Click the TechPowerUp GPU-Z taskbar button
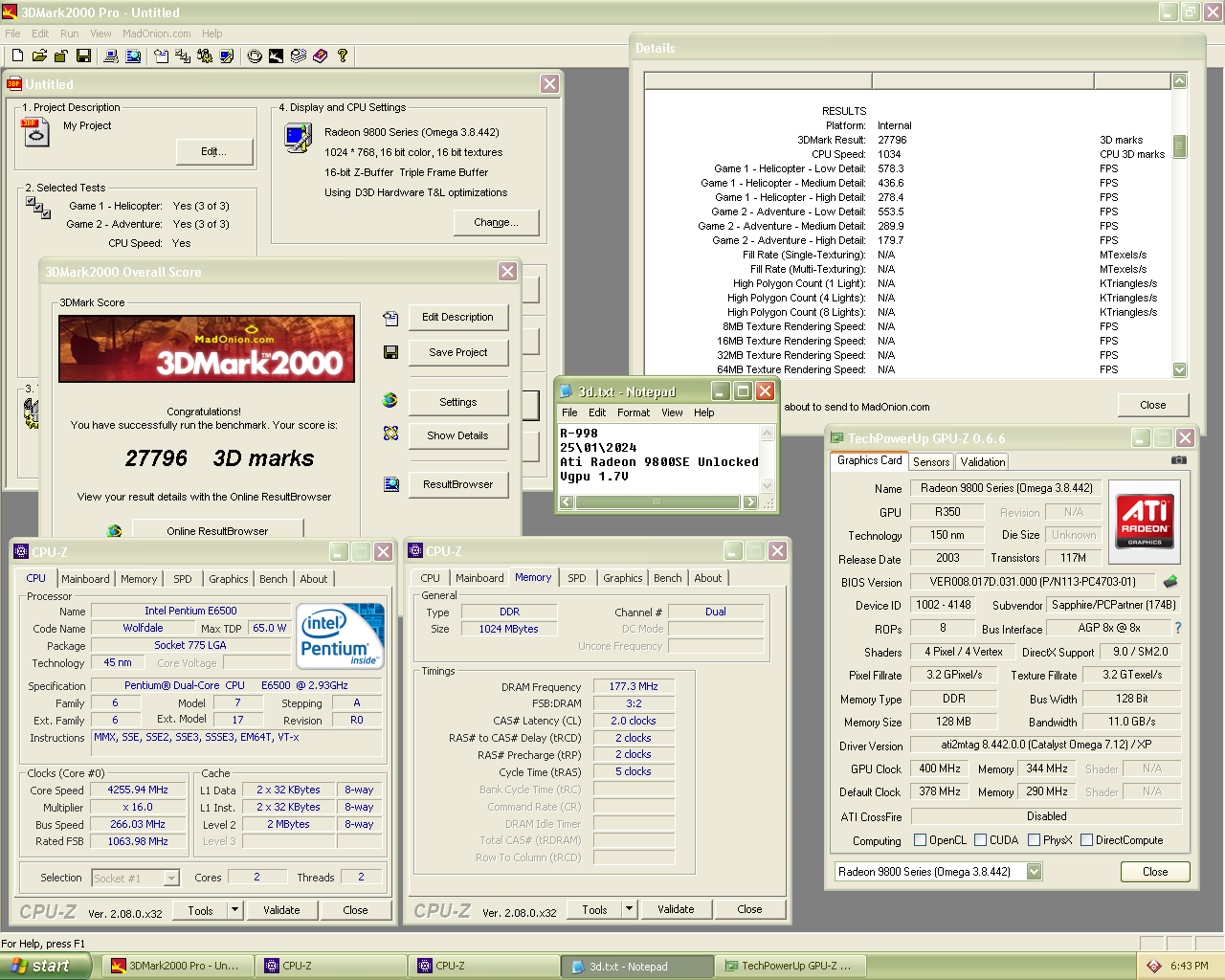Screen dimensions: 1225x980 point(791,967)
